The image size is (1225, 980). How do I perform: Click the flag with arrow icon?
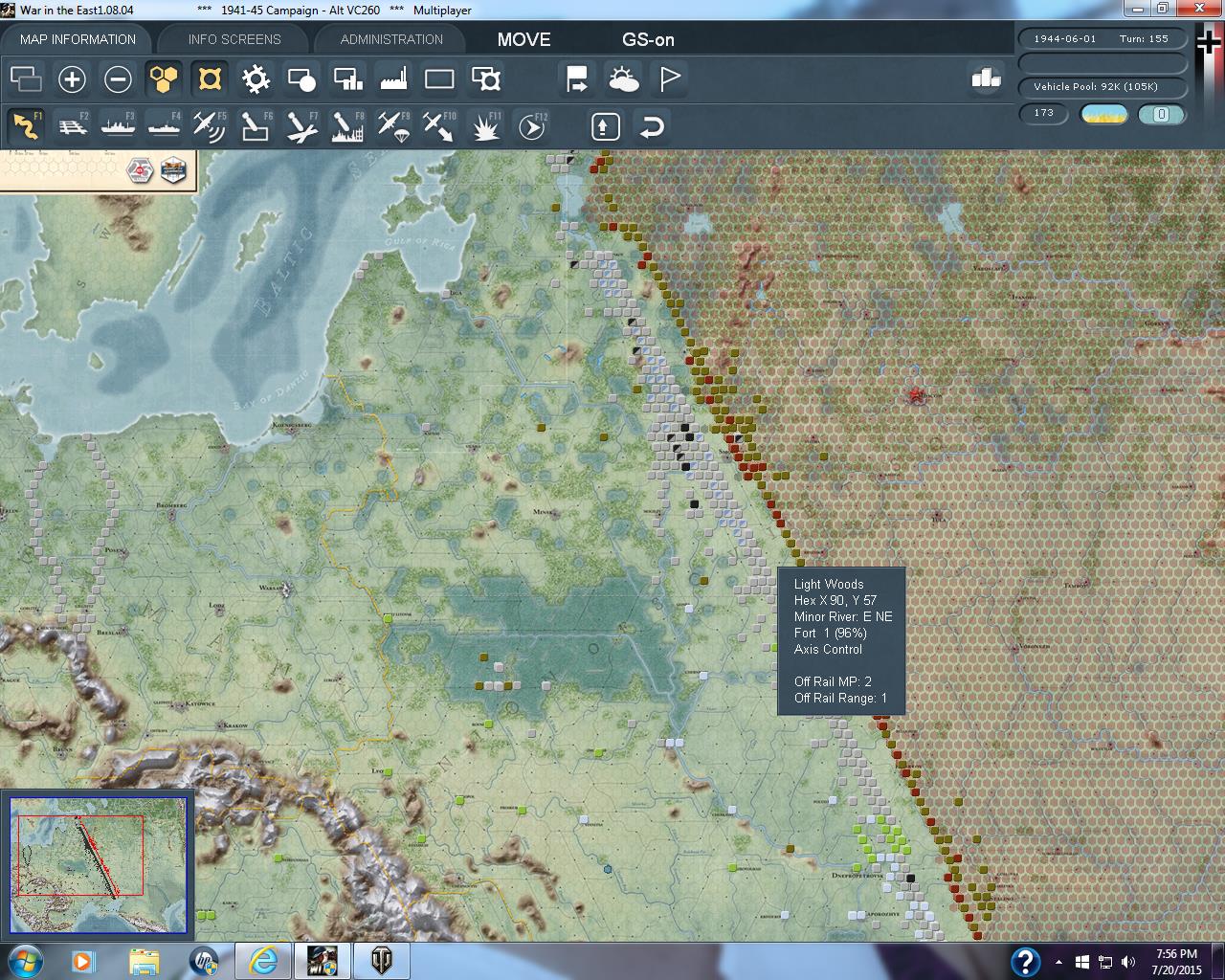coord(578,78)
